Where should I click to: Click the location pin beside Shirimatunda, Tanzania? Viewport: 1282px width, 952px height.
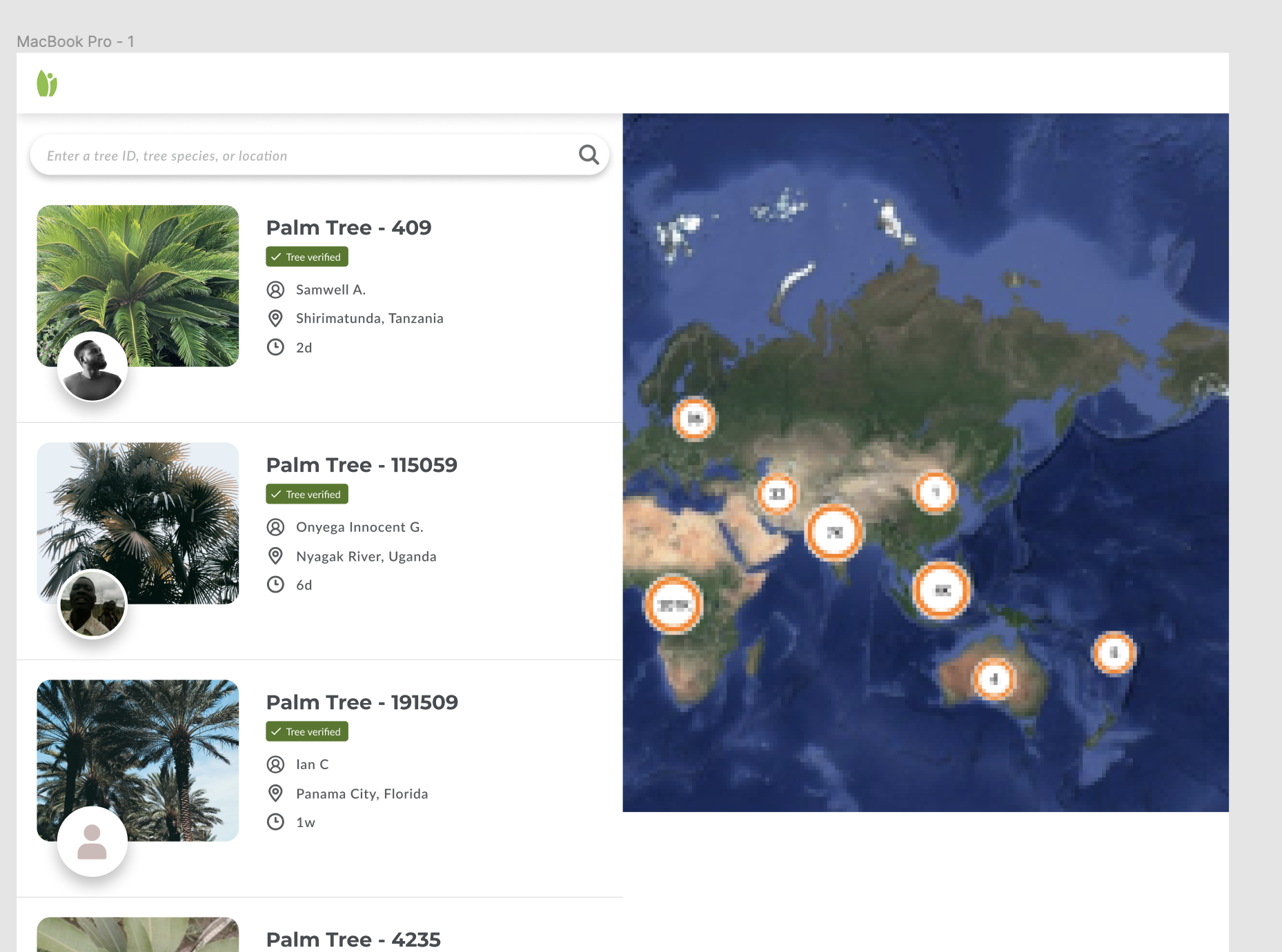(x=275, y=318)
